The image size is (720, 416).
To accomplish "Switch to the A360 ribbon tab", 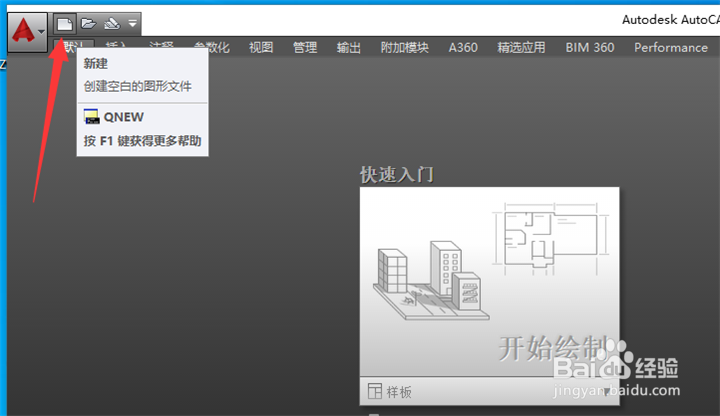I will pos(463,47).
